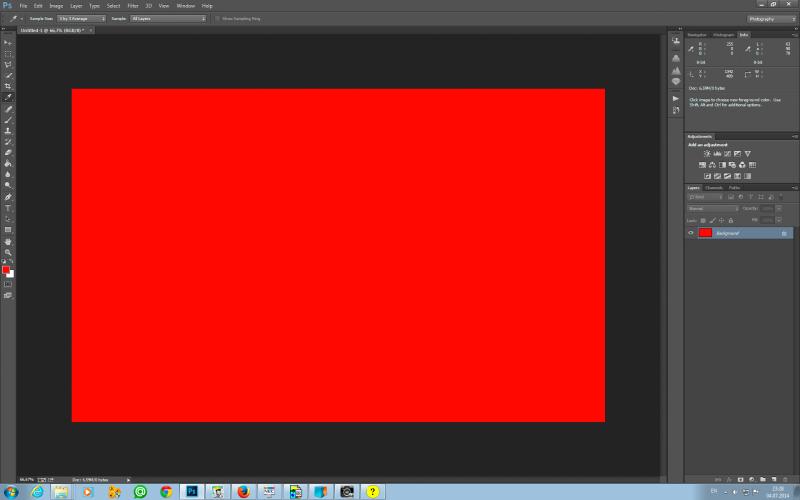Add a Color Balance adjustment

coord(712,165)
